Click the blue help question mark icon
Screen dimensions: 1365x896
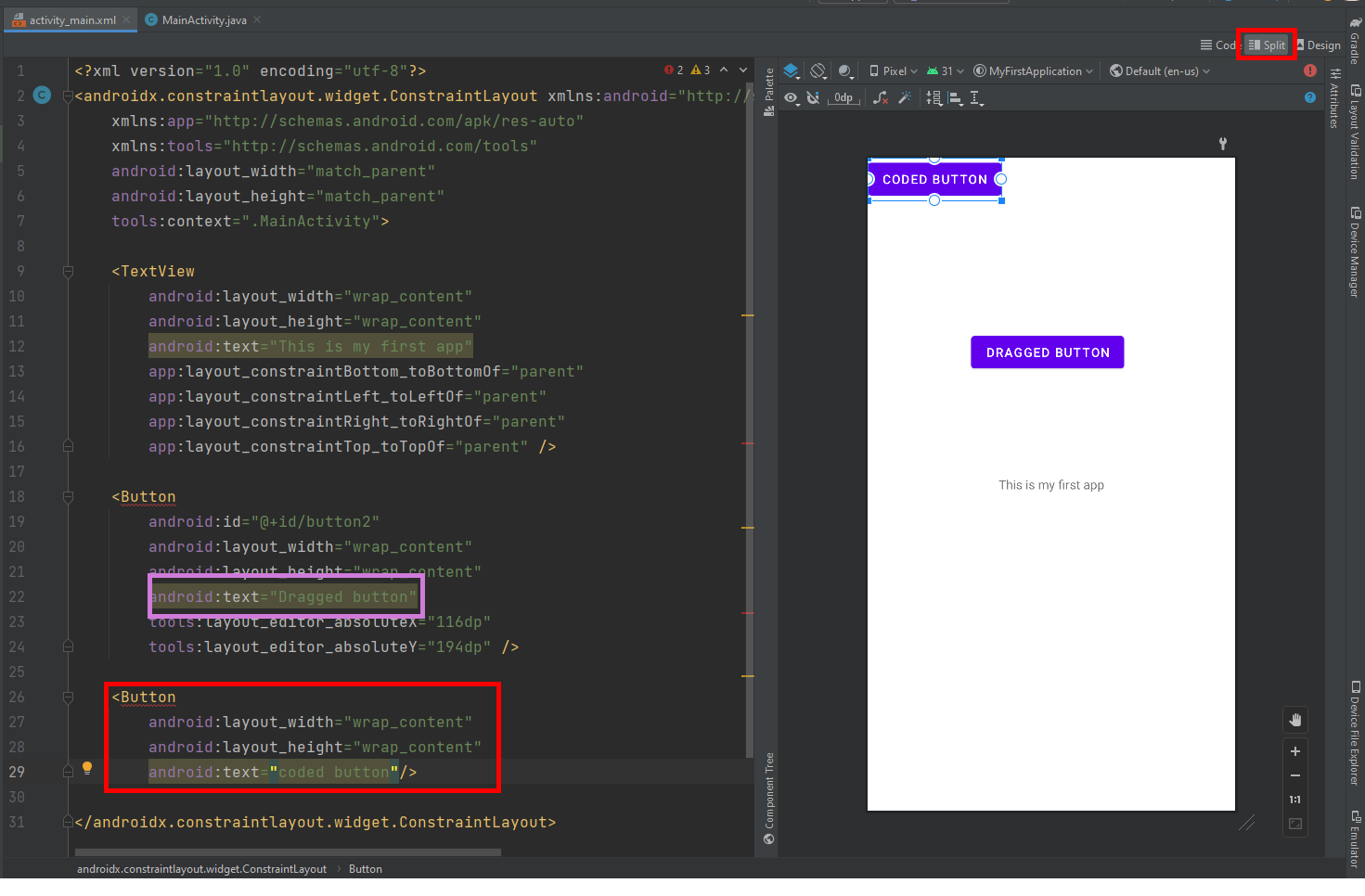pos(1309,97)
